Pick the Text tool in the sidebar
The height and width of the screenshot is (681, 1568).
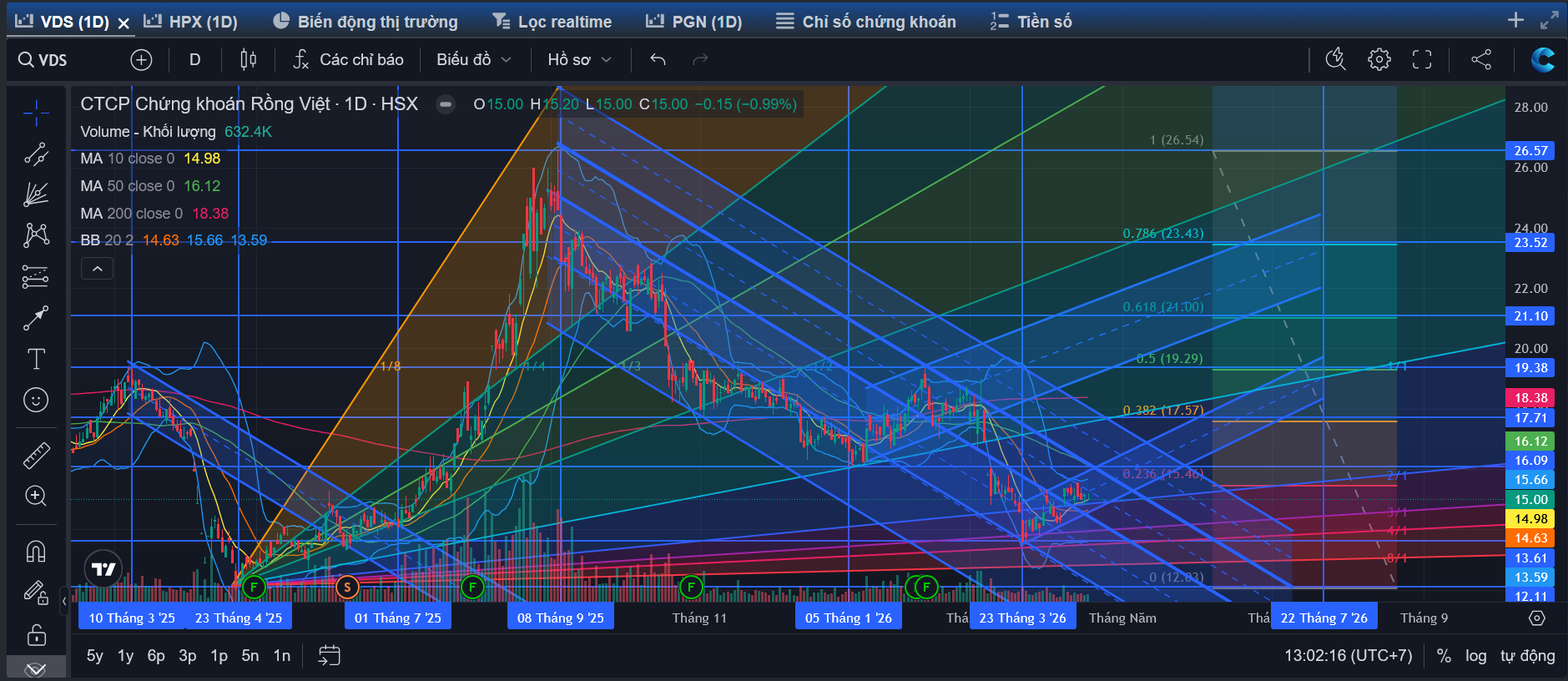[36, 359]
